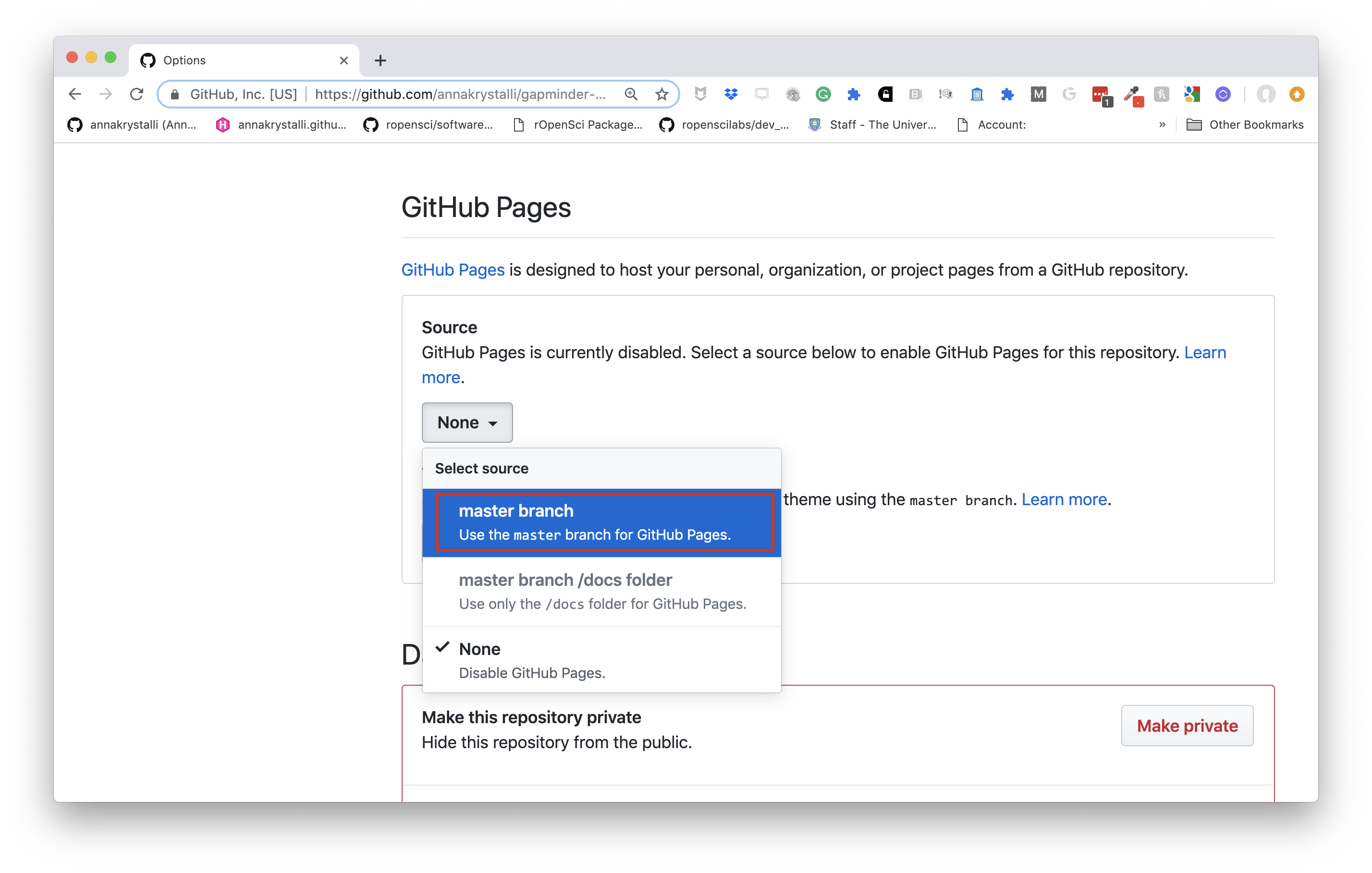Click Learn more link in Source description
Screen dimensions: 1372x873
[1205, 352]
